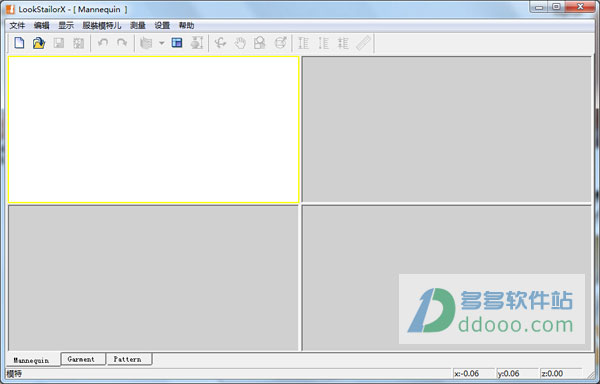Click the first measurement ruler icon
The width and height of the screenshot is (600, 384).
click(x=303, y=43)
